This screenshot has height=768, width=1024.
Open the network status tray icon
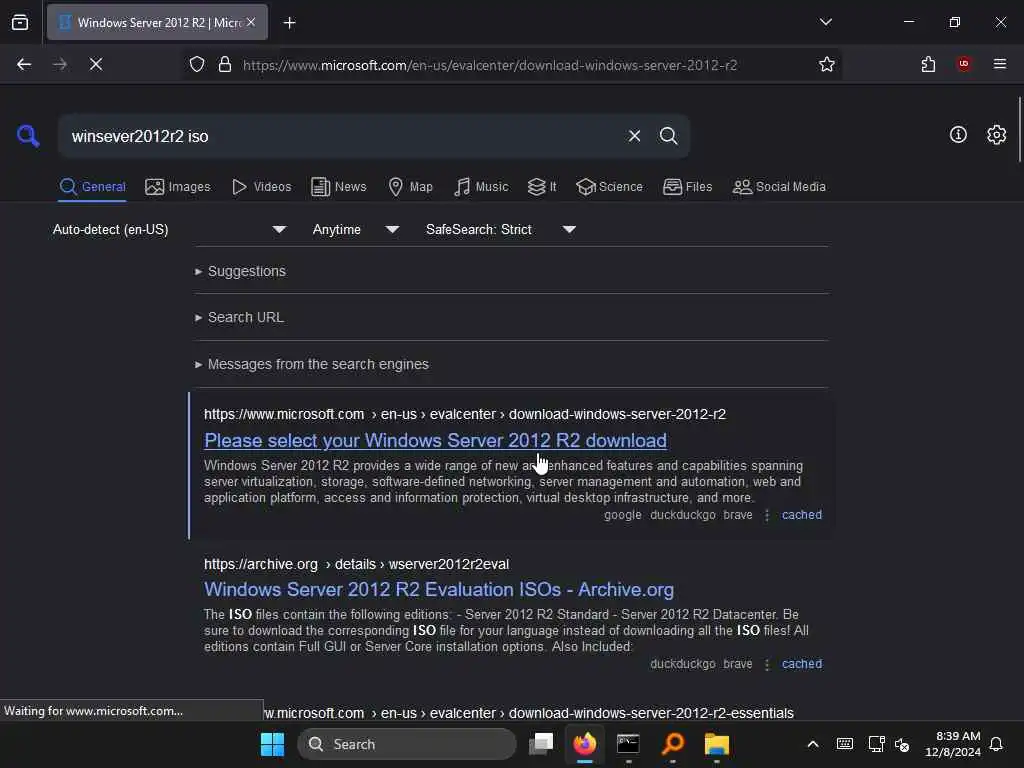coord(876,744)
